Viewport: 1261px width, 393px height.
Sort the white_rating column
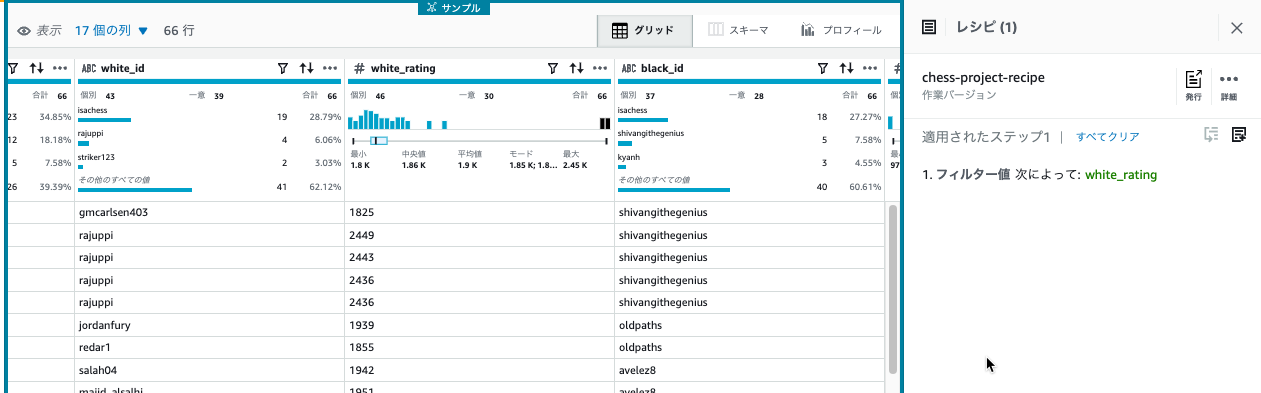click(576, 69)
